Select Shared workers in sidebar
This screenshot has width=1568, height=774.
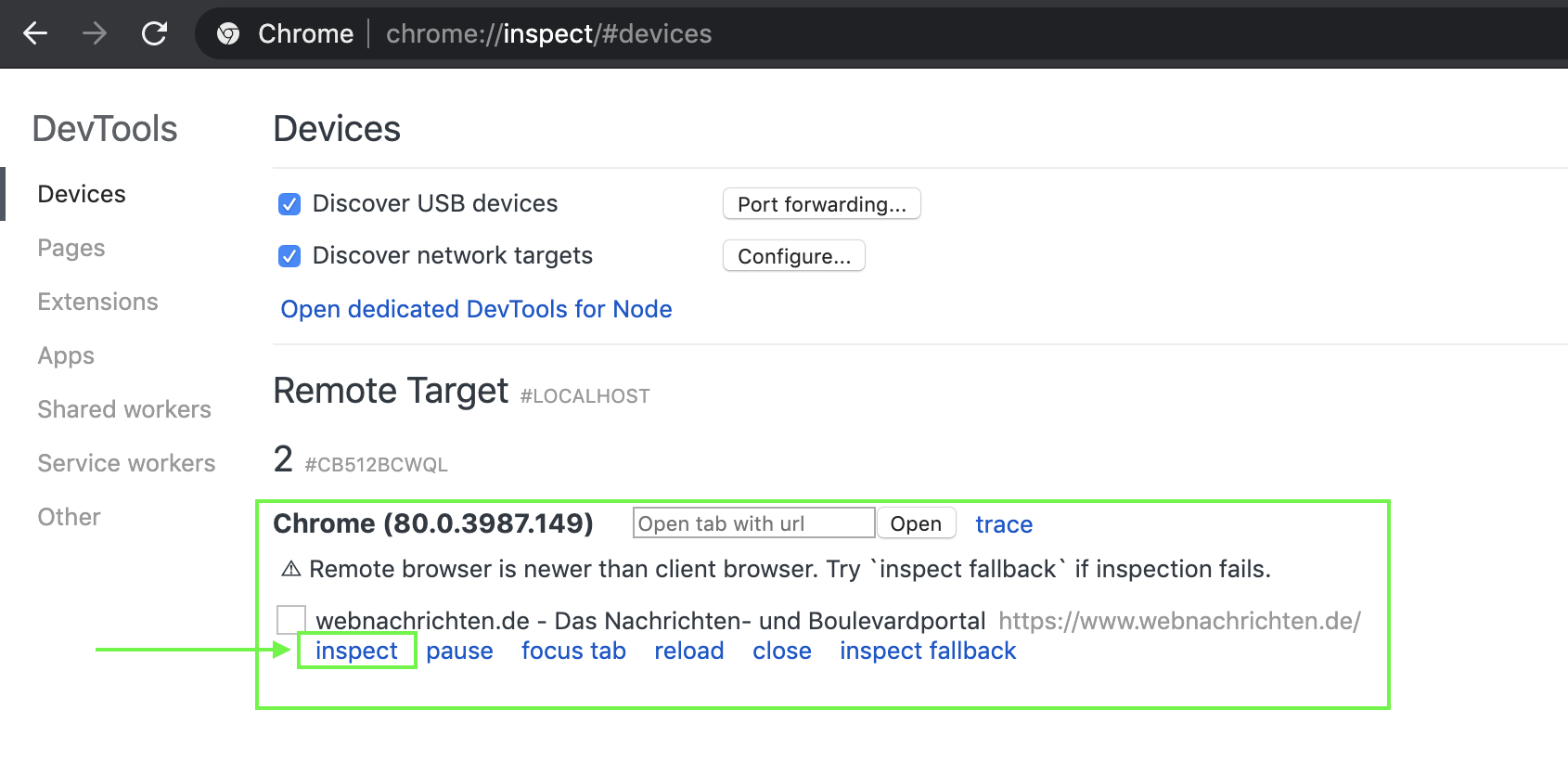click(x=124, y=409)
